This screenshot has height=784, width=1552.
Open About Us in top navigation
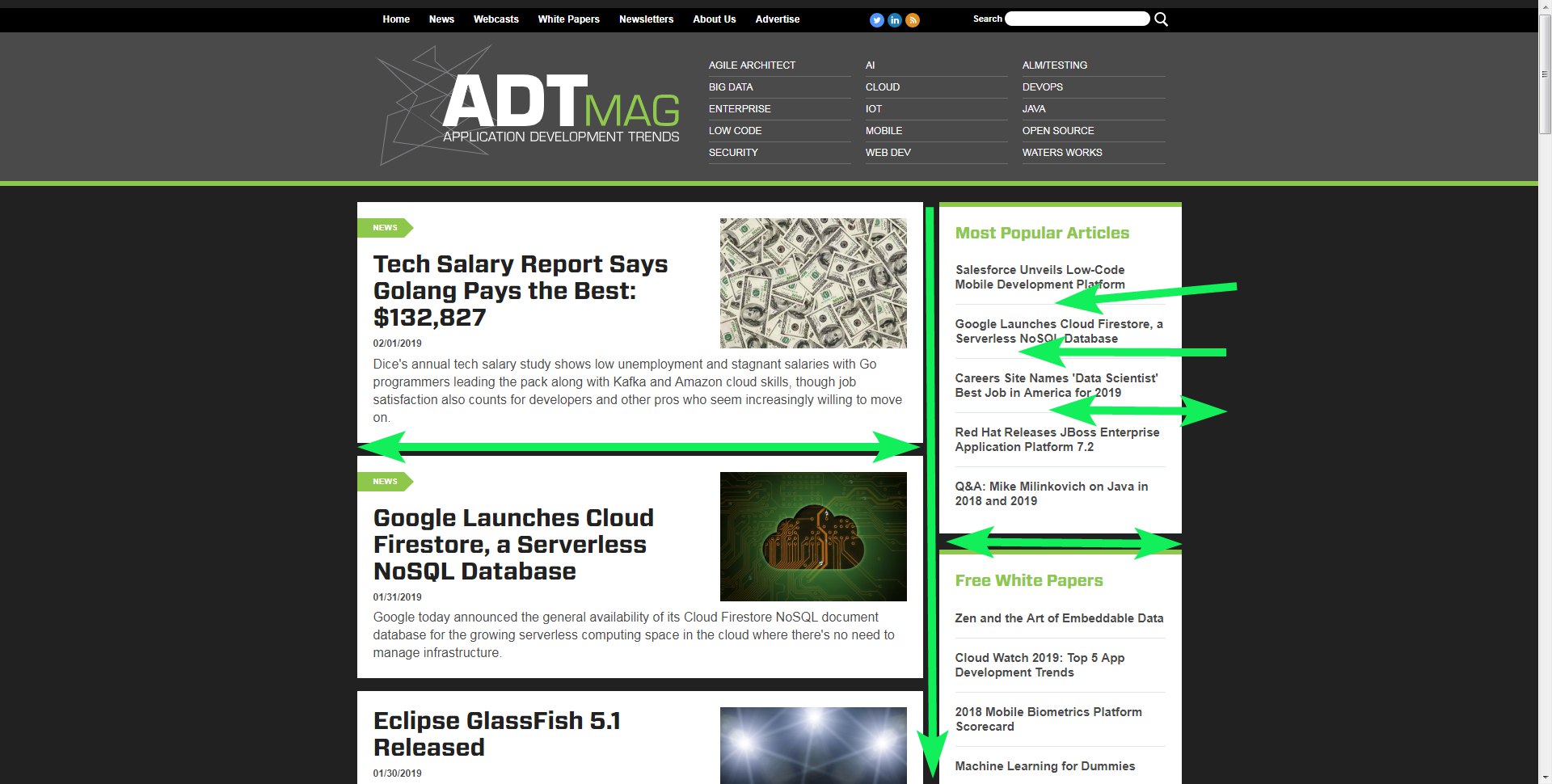click(714, 19)
